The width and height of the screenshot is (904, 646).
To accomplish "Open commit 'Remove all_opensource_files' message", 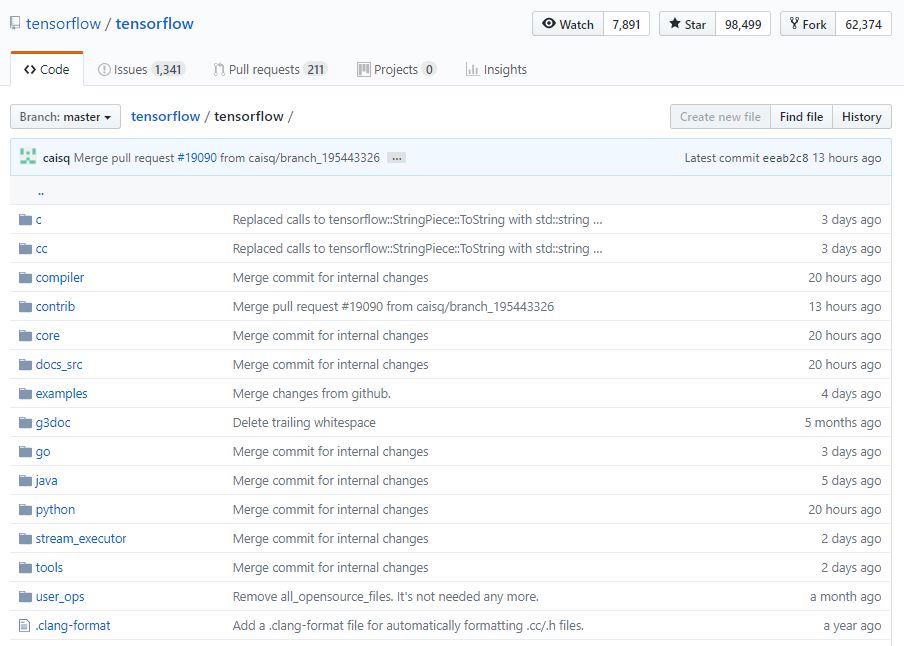I will click(x=386, y=596).
